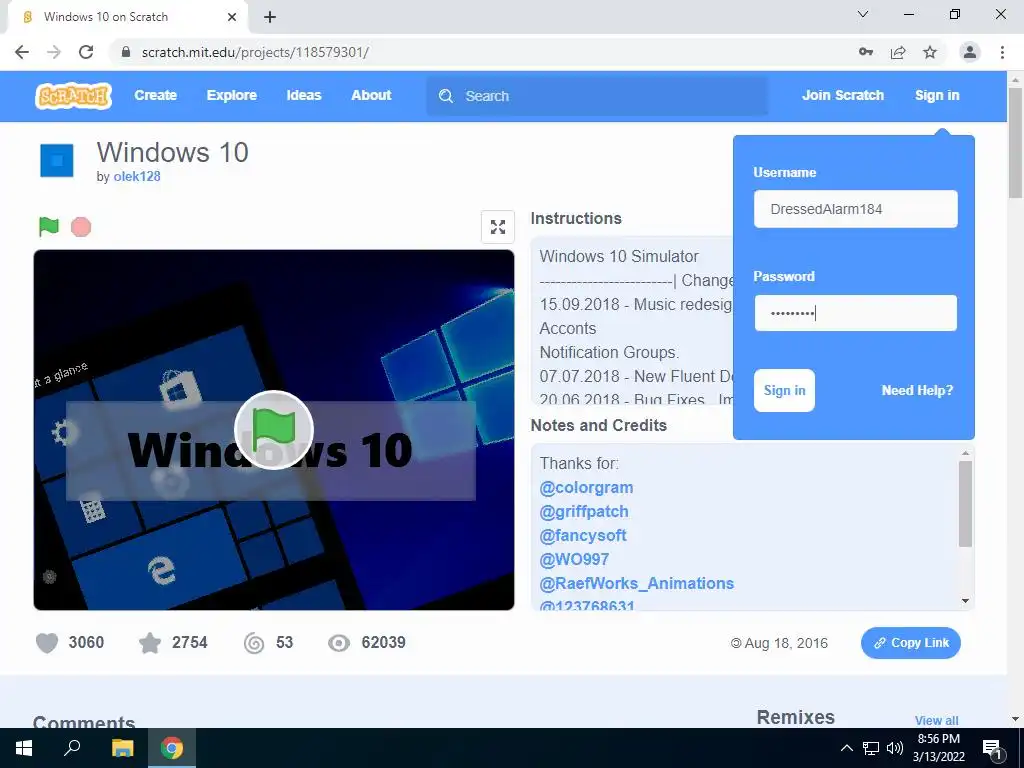Open File Explorer from taskbar

(122, 748)
